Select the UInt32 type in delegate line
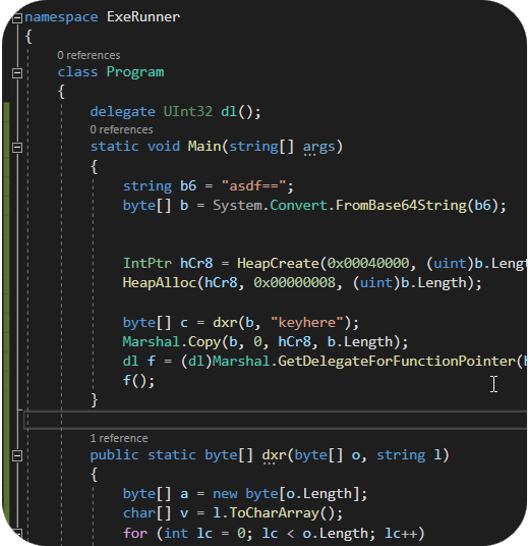The width and height of the screenshot is (529, 546). [188, 112]
